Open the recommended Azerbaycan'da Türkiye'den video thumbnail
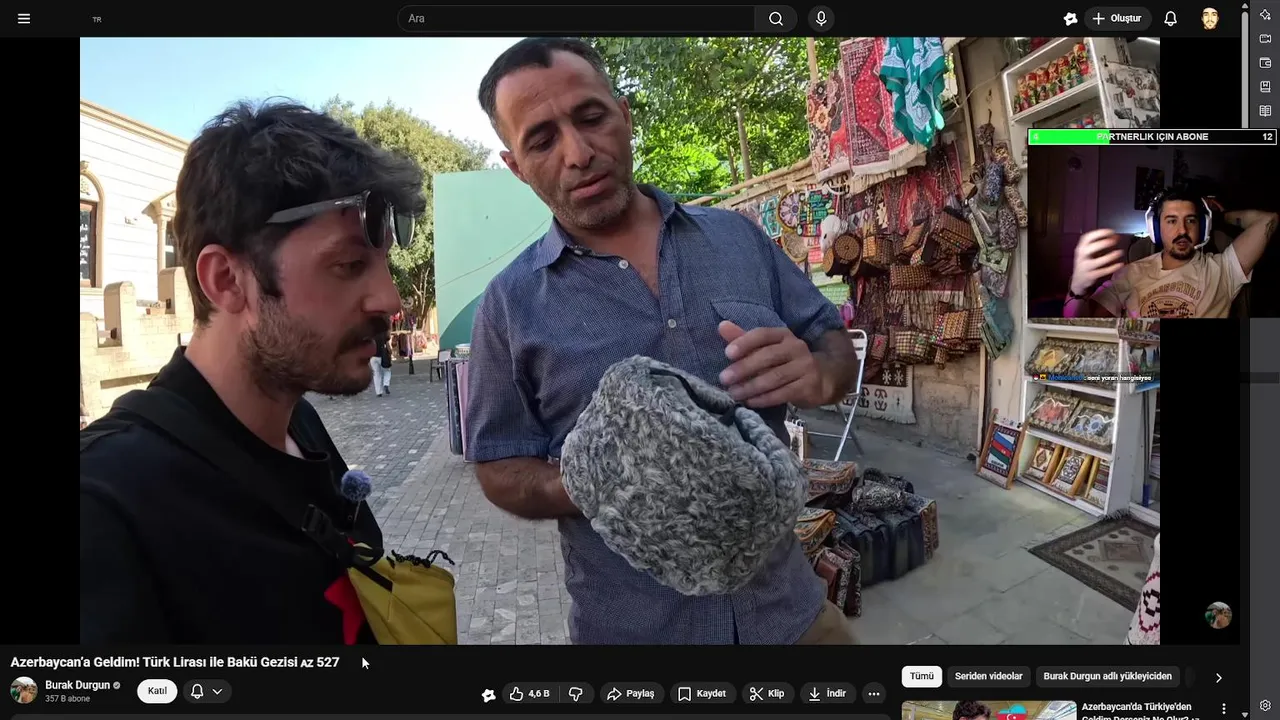This screenshot has height=720, width=1280. [989, 710]
